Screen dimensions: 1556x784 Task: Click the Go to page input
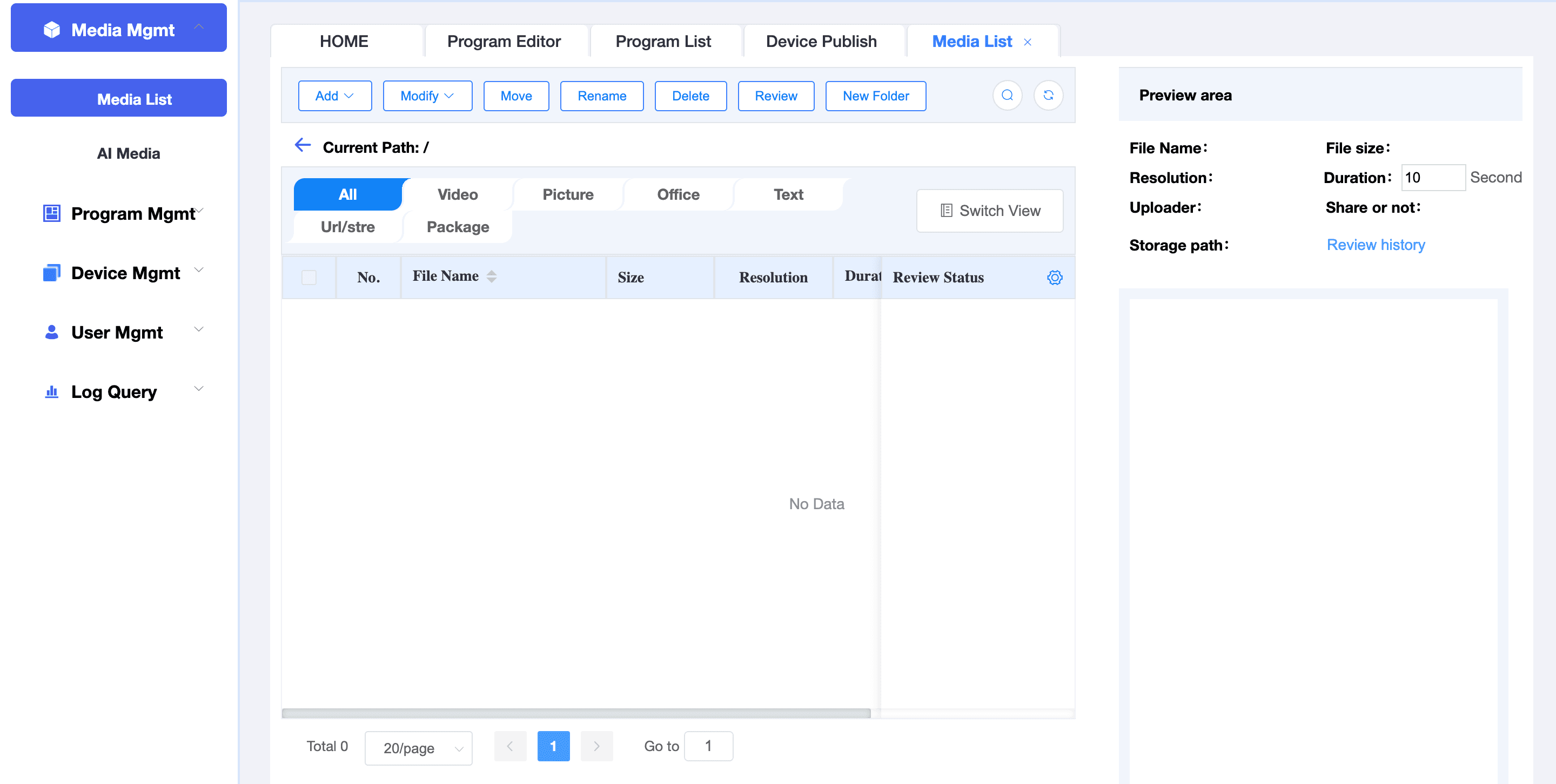point(708,746)
